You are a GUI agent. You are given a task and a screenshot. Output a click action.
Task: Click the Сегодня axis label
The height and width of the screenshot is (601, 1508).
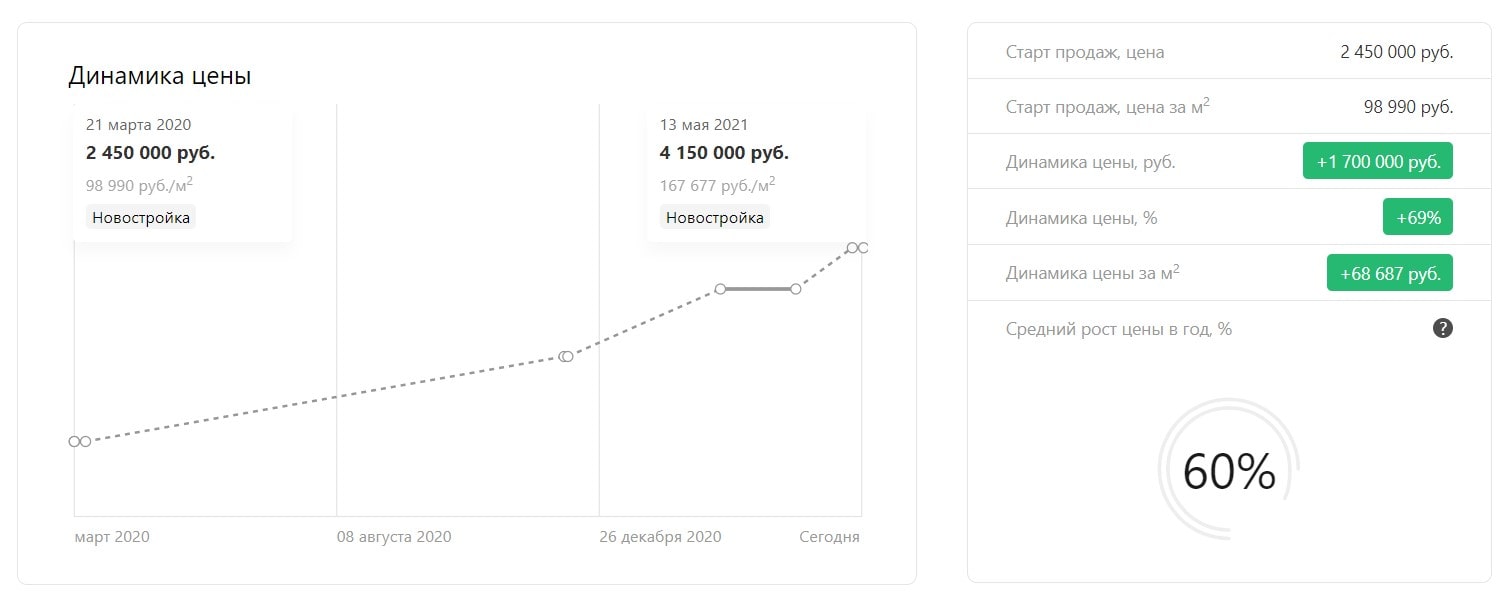pos(829,537)
